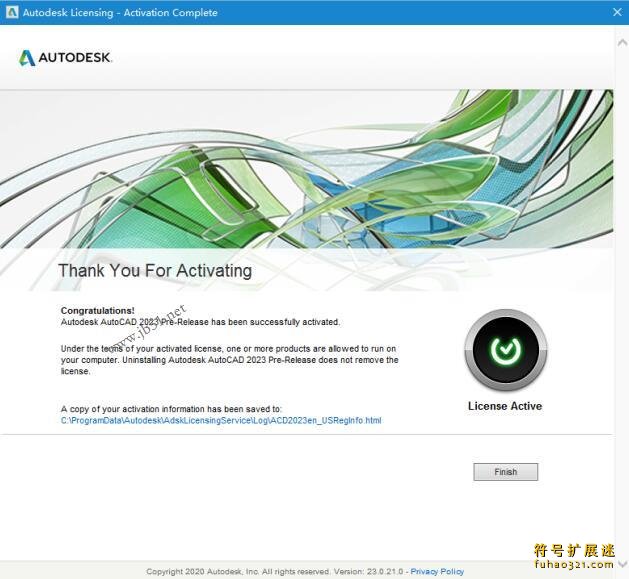Click the 'Under the terms of your activated license' paragraph

coord(229,360)
